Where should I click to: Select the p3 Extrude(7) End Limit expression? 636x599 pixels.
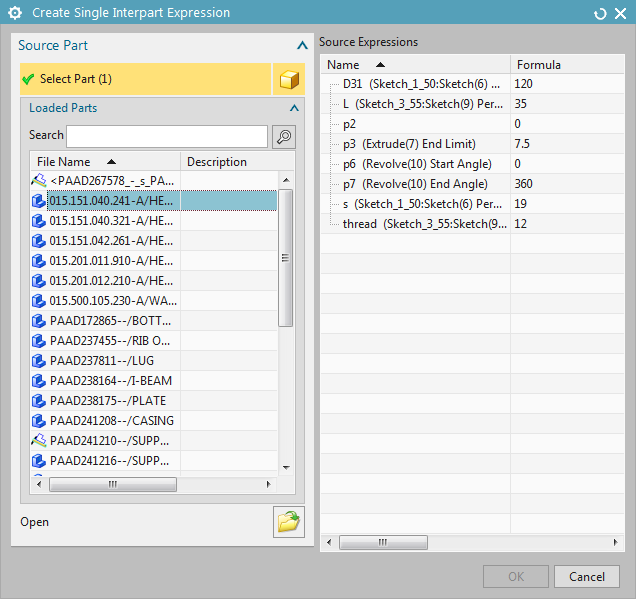click(473, 144)
